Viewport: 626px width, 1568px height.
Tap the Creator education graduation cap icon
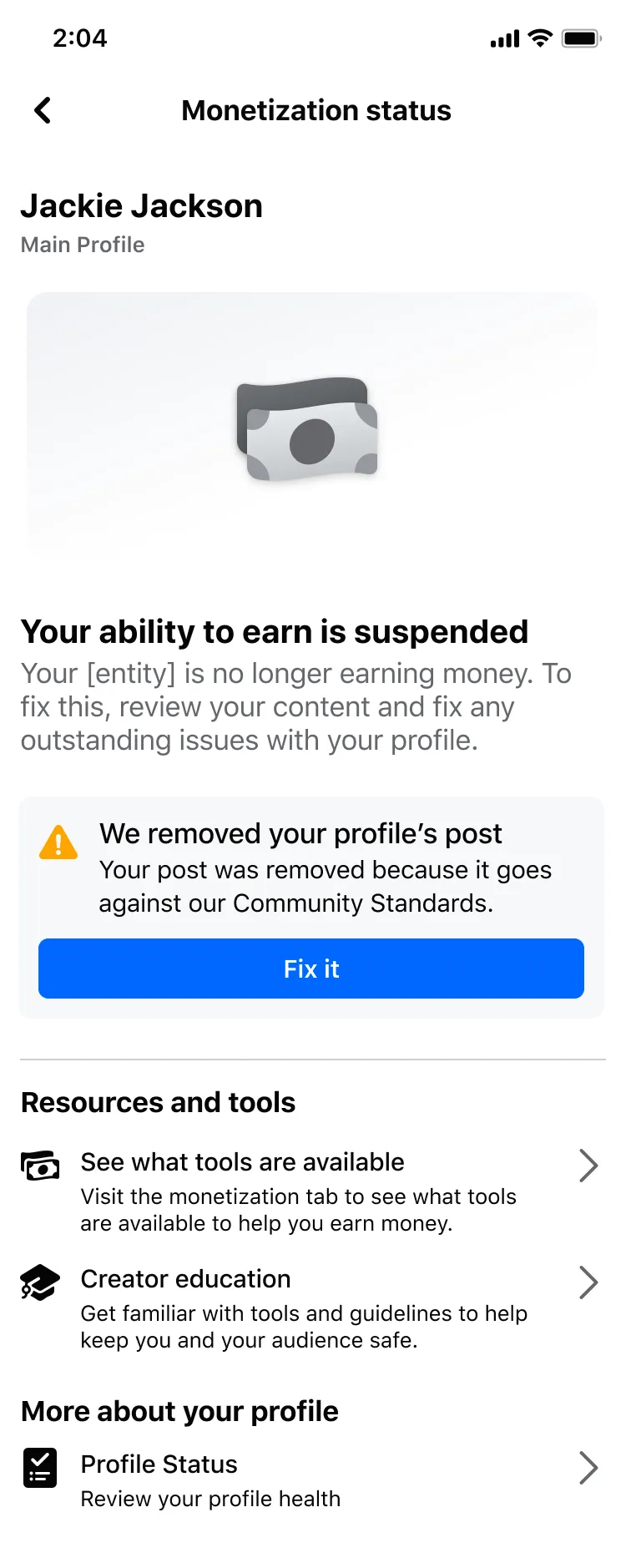(x=40, y=1282)
